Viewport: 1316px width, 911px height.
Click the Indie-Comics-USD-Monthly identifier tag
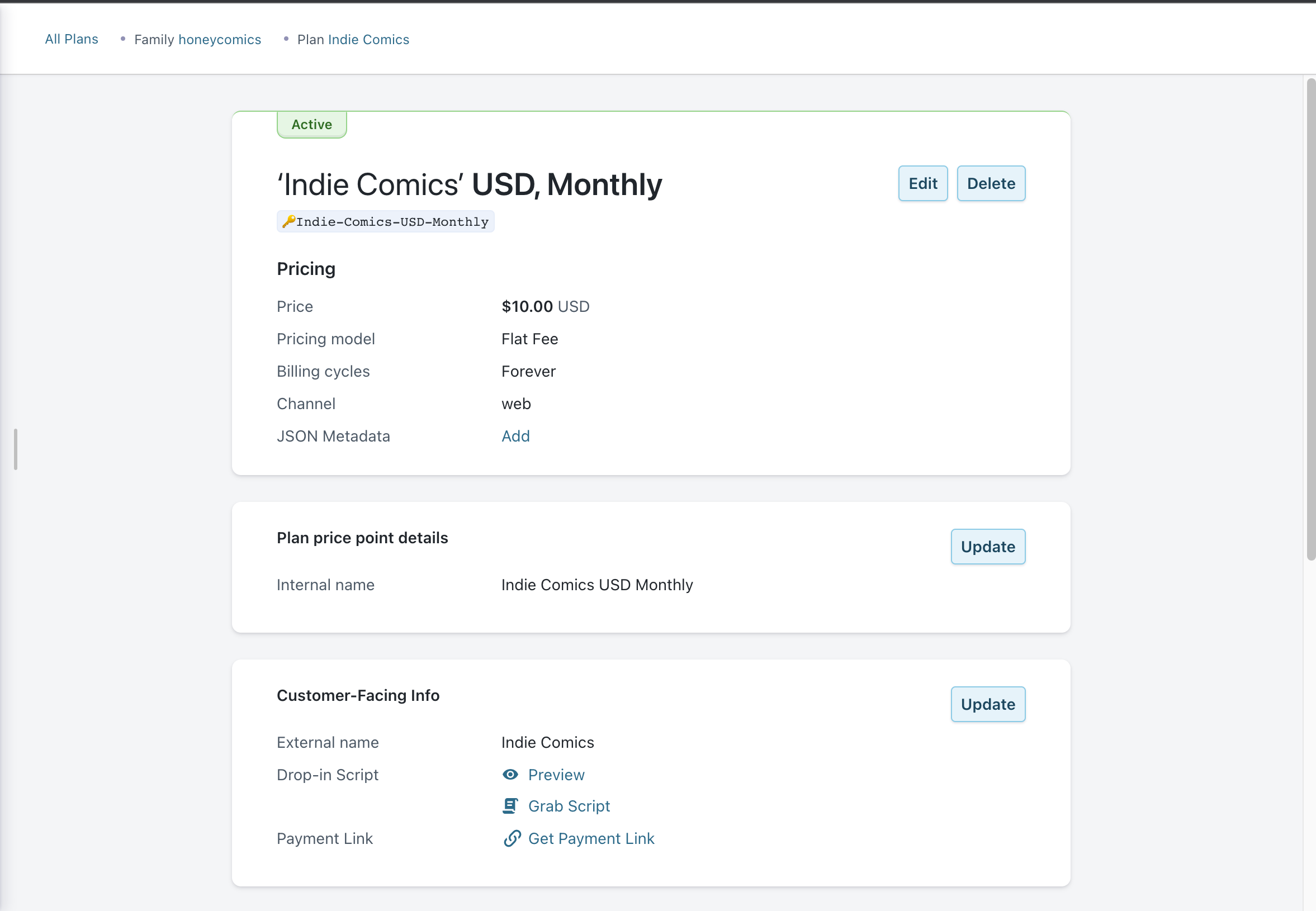[x=386, y=222]
